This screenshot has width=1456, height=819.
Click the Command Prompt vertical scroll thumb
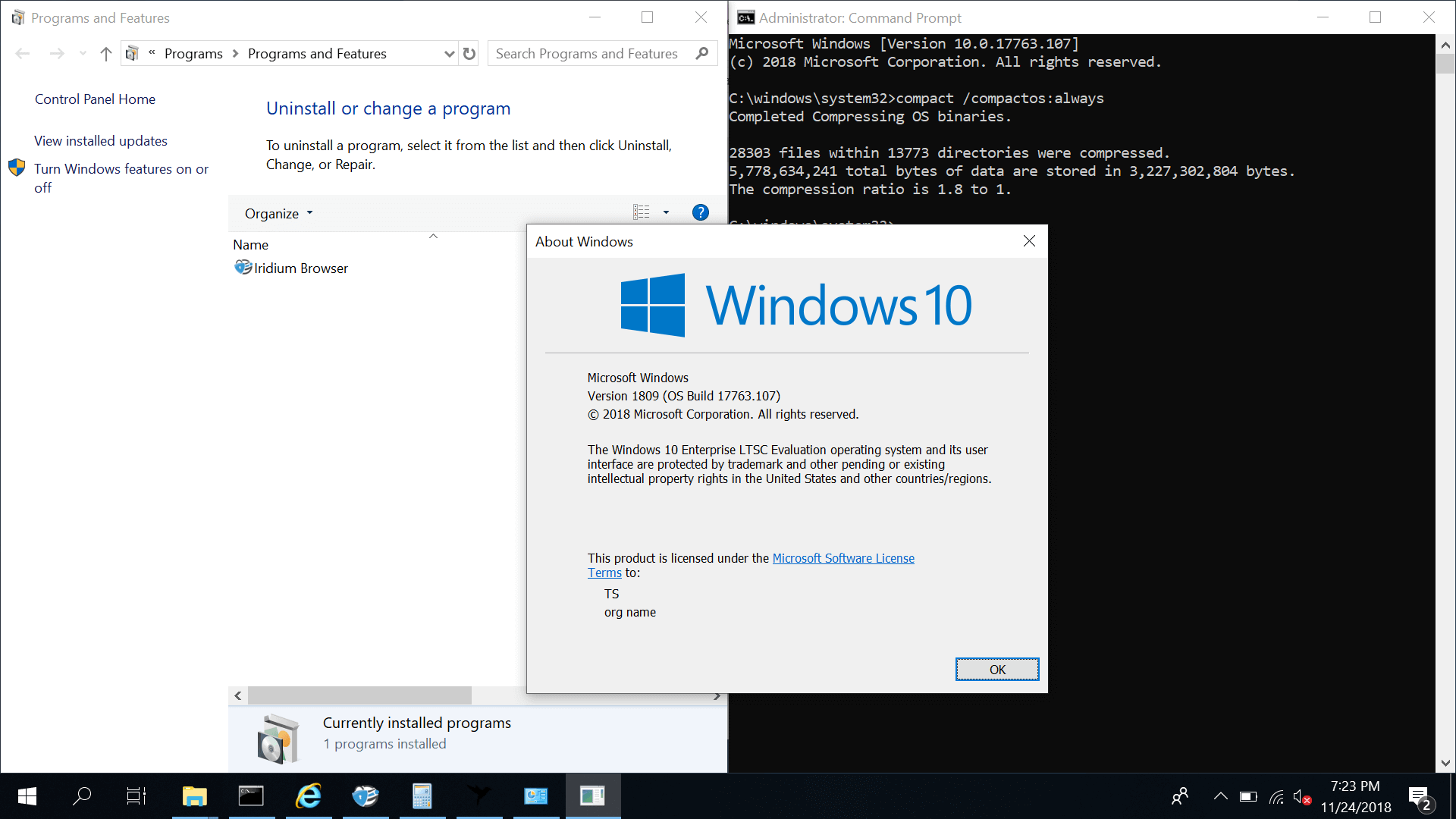(x=1445, y=64)
